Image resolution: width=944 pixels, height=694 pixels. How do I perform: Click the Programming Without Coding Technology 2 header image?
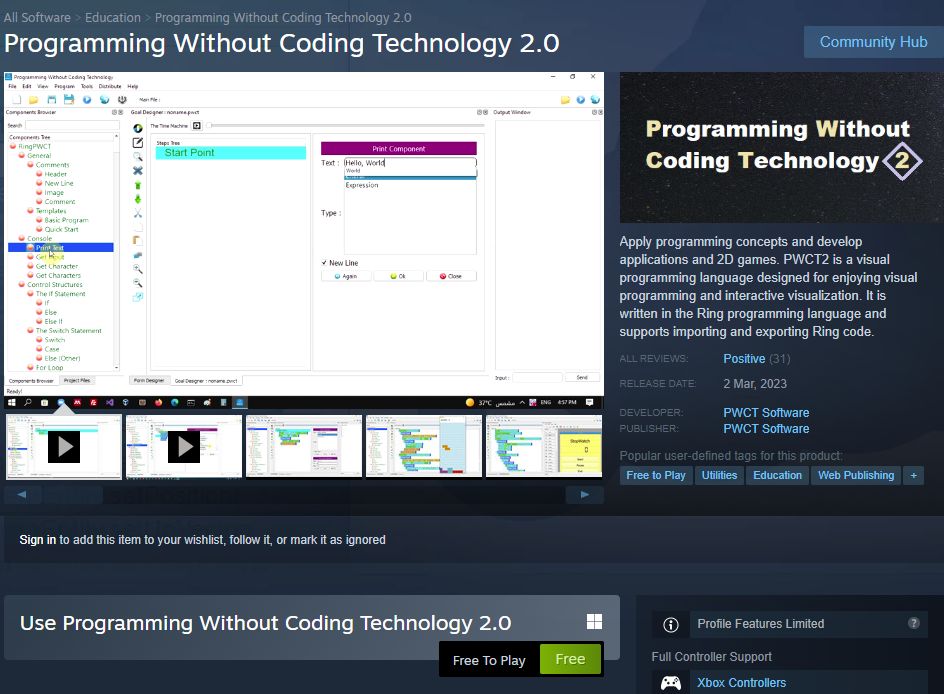[x=781, y=147]
